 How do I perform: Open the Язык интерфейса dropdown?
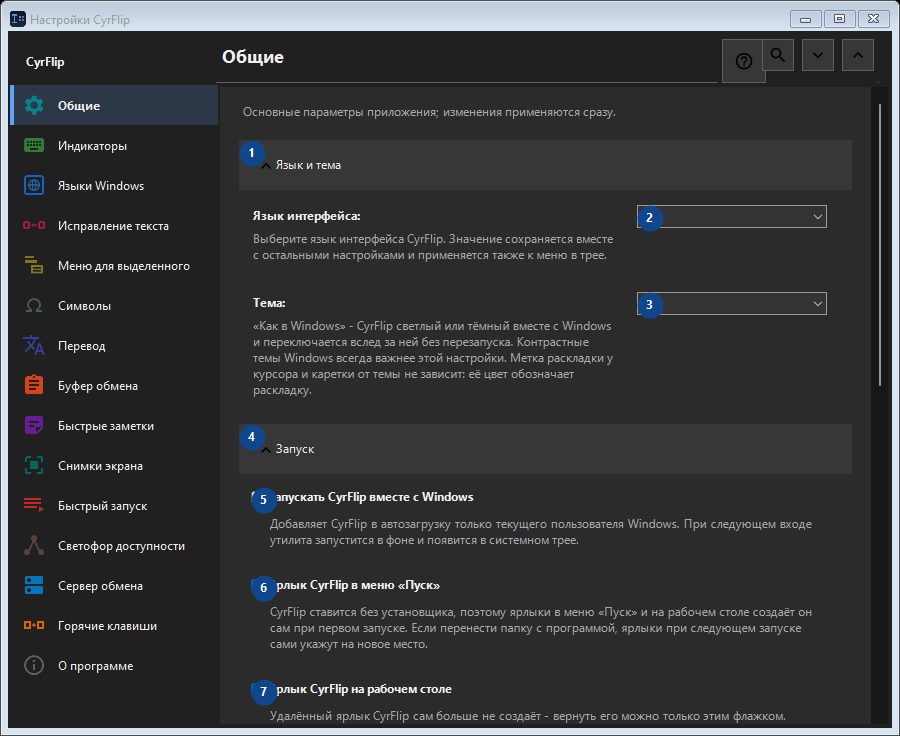pos(732,217)
